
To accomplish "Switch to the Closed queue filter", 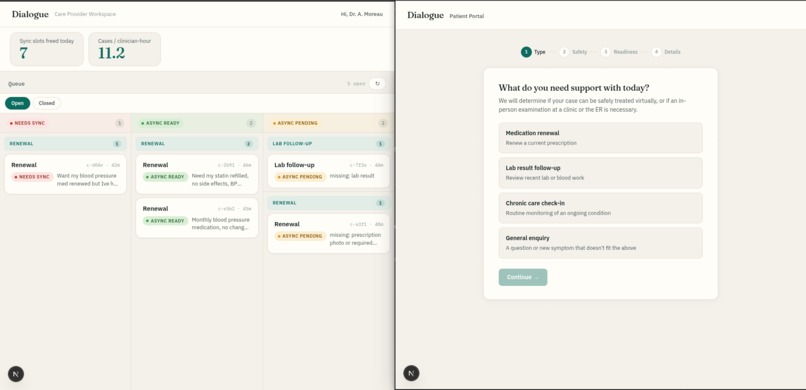I will pos(47,103).
